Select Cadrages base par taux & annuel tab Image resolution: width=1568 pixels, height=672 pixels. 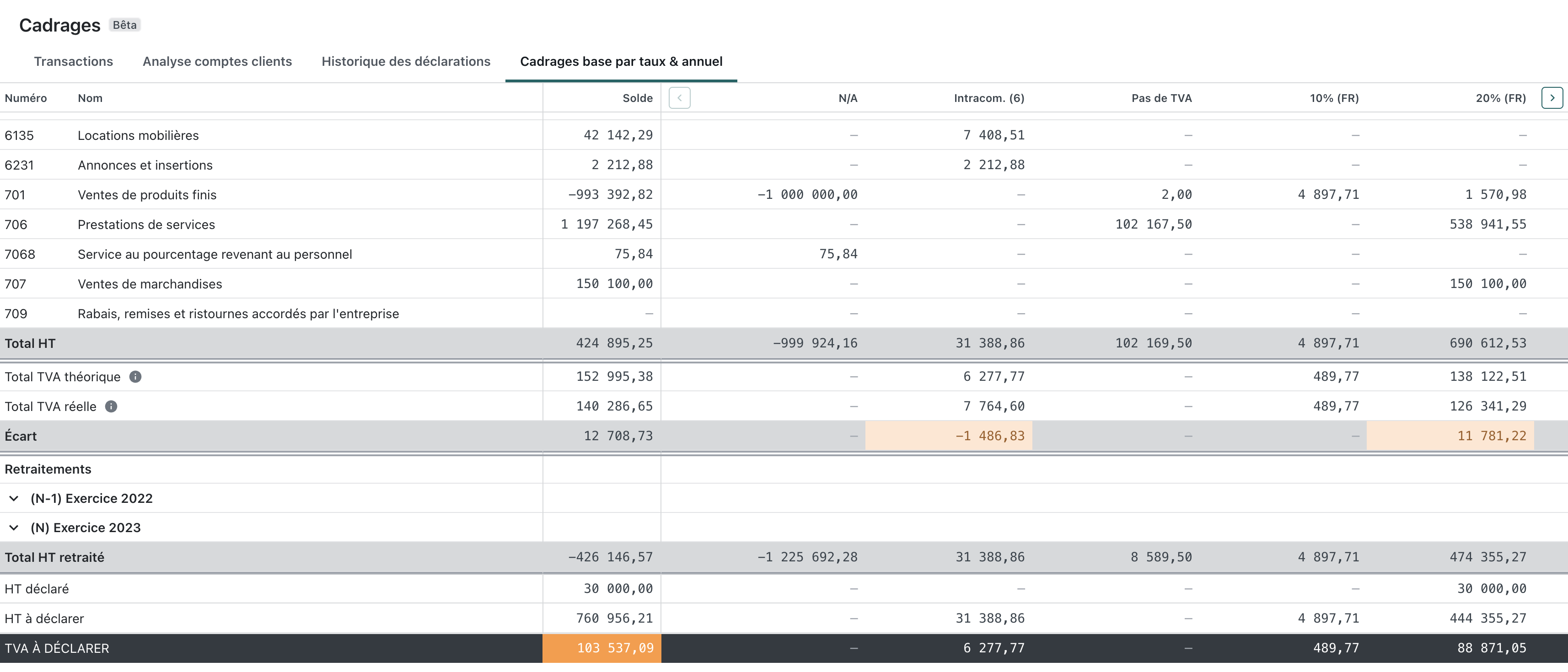(621, 61)
